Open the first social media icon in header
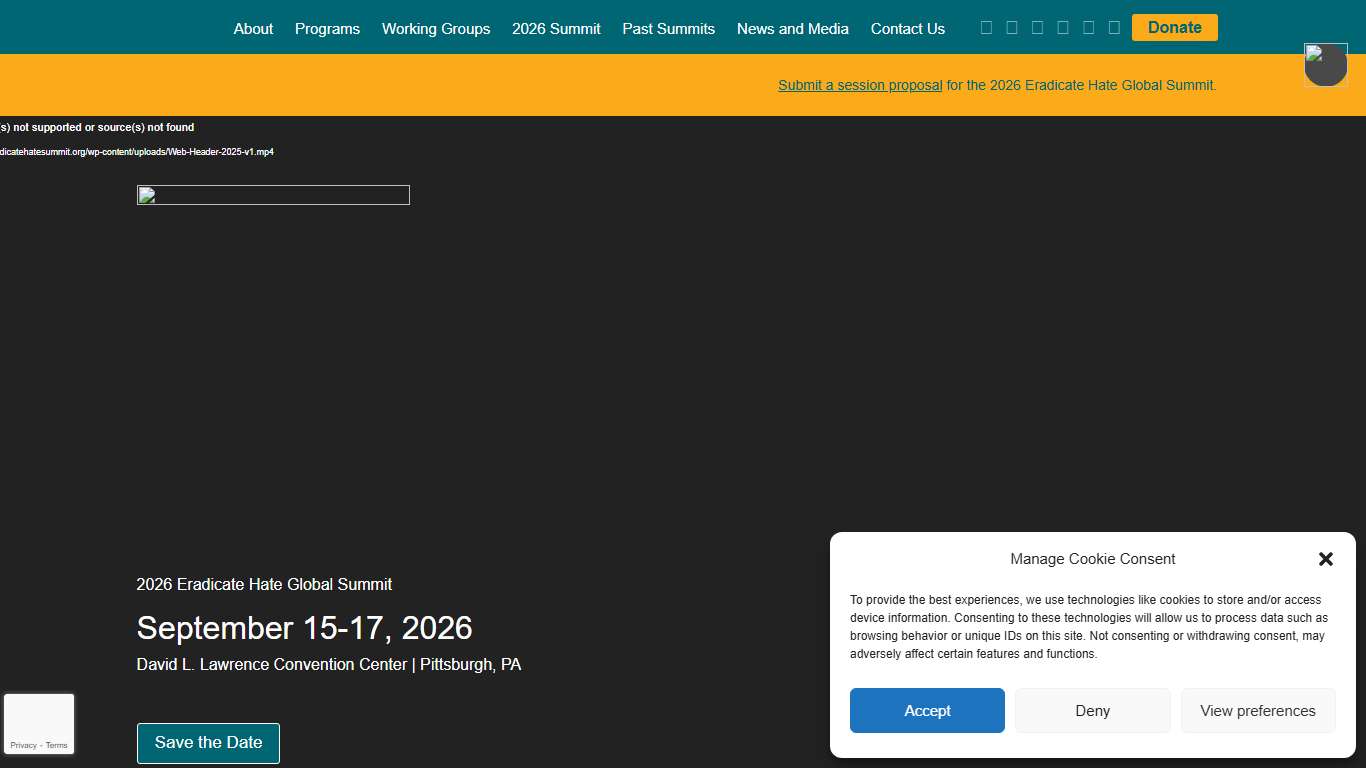This screenshot has width=1366, height=768. point(986,28)
